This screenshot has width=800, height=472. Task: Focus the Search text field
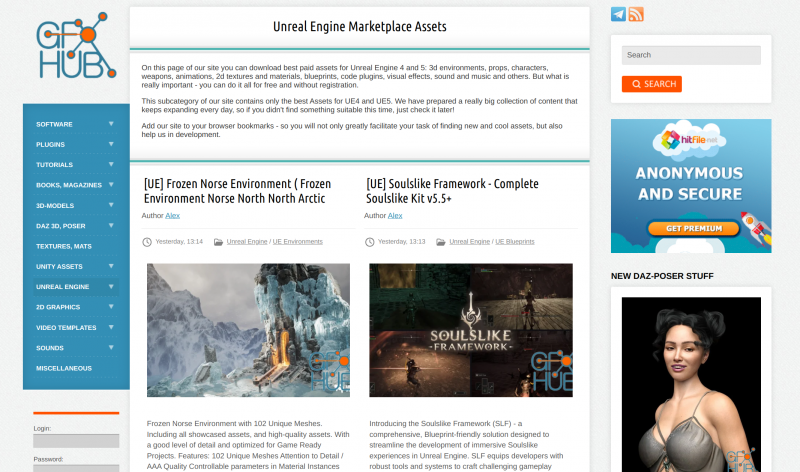point(690,55)
